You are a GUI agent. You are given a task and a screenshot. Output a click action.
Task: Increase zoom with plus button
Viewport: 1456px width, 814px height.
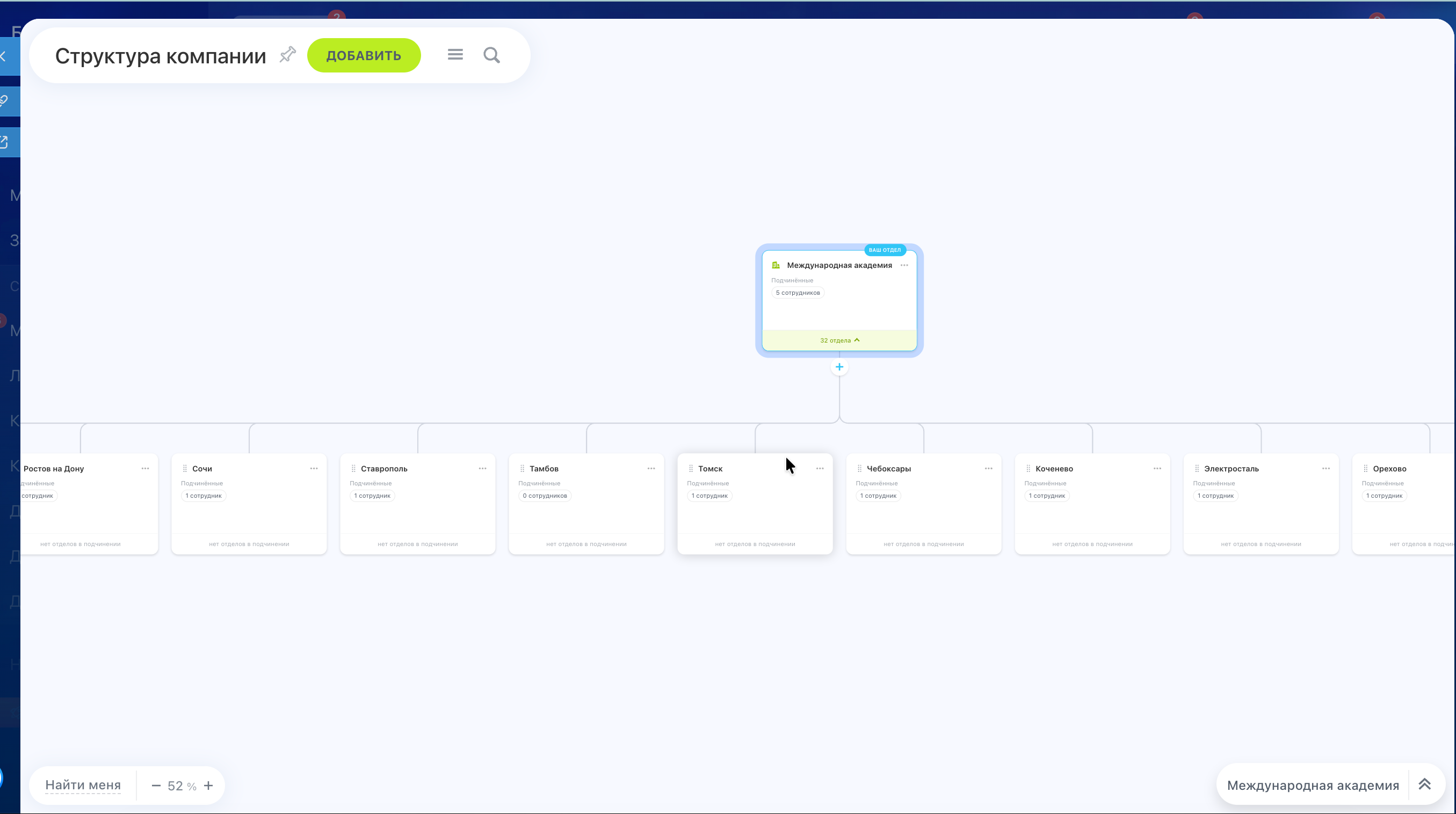[x=208, y=786]
